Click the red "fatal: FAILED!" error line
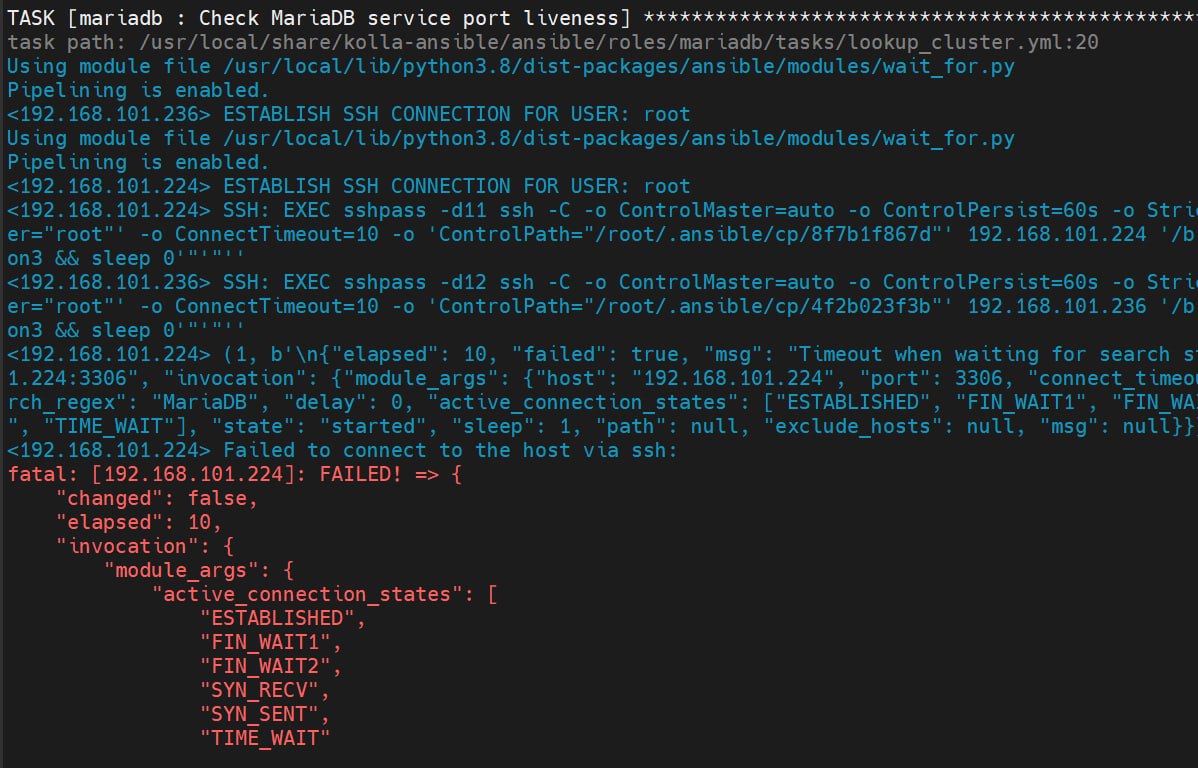 click(234, 474)
